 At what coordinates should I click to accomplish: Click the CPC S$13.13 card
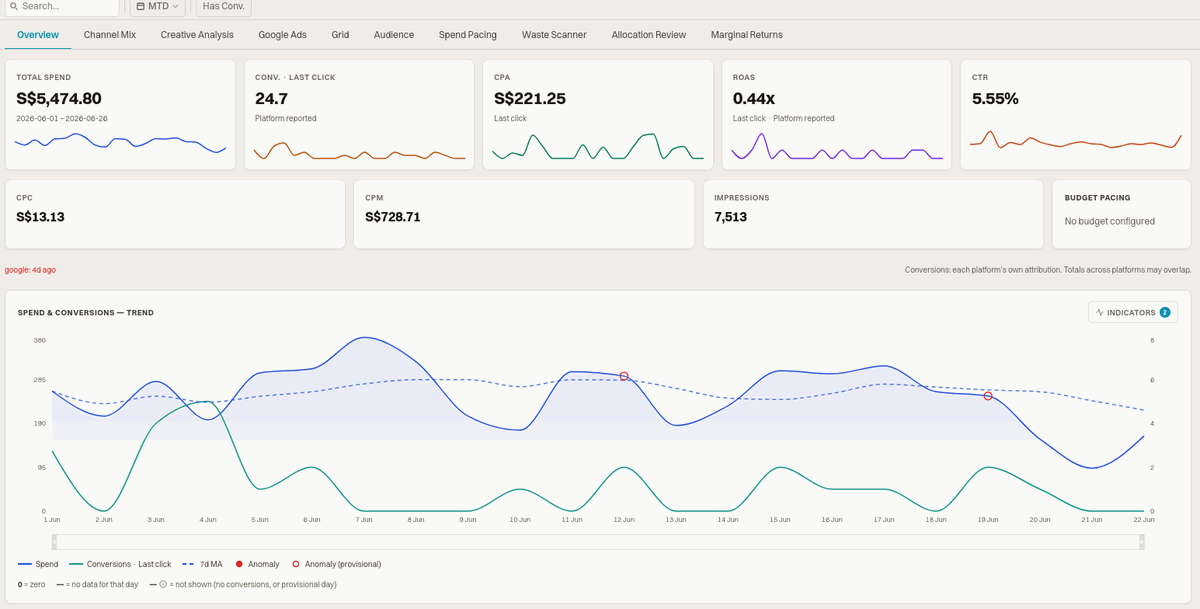point(175,214)
